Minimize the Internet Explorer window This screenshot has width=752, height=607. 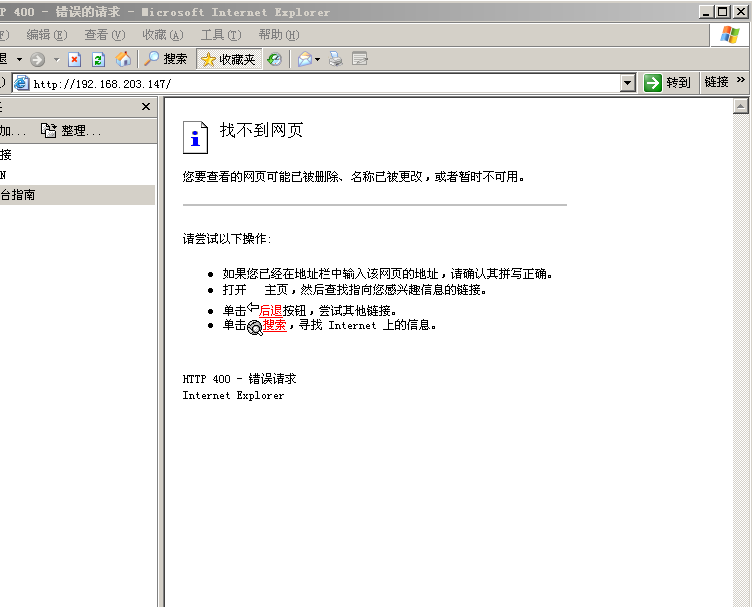705,12
